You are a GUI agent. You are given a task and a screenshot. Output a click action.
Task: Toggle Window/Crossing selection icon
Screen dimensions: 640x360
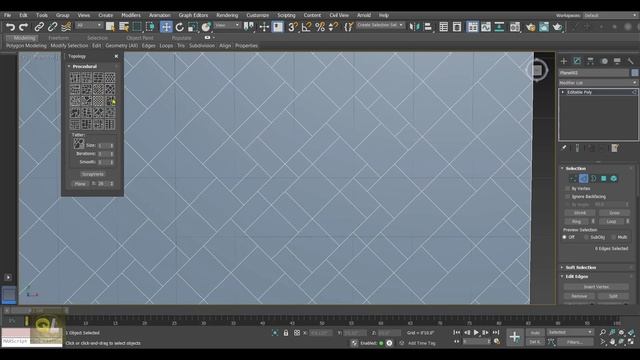tap(150, 27)
